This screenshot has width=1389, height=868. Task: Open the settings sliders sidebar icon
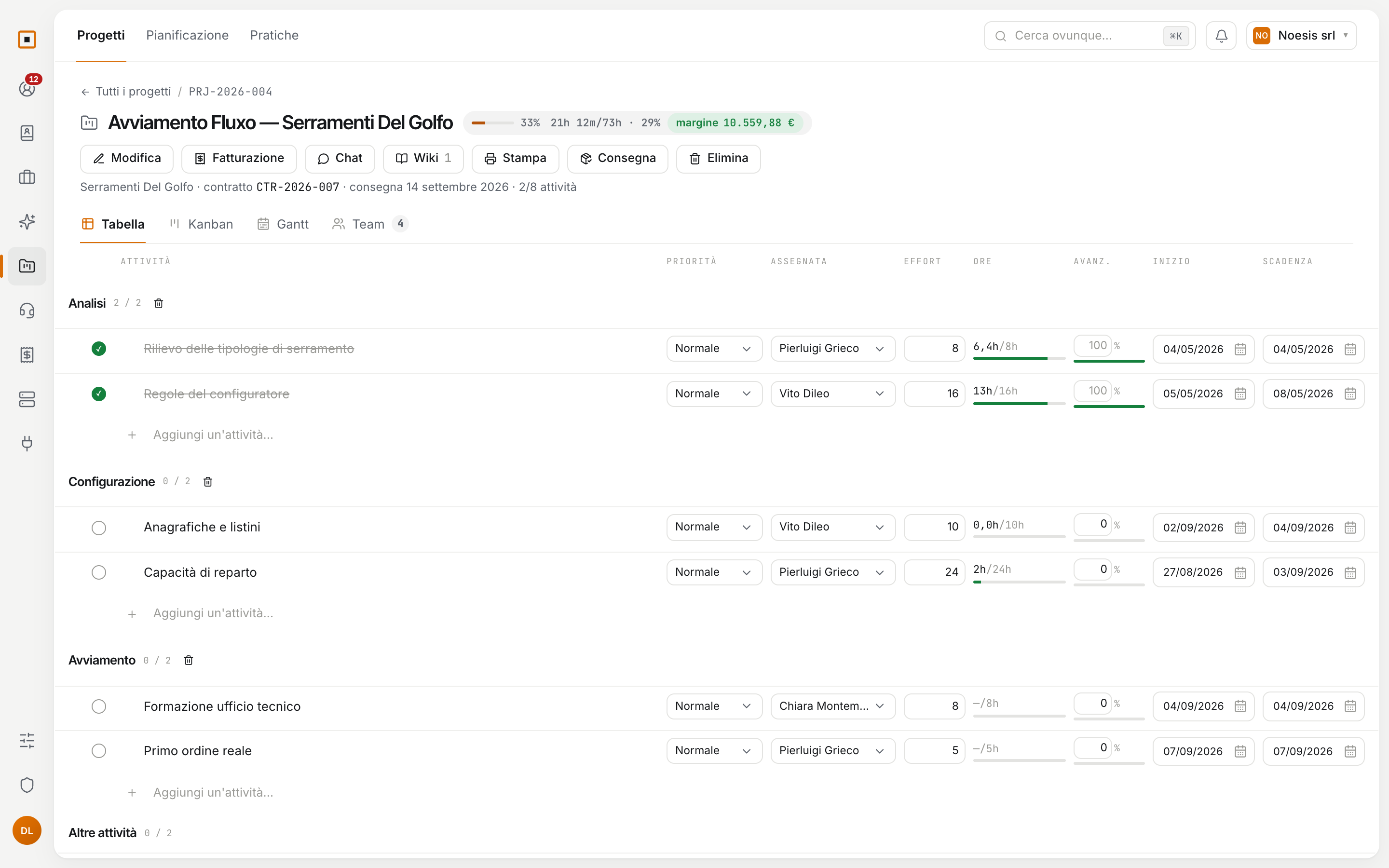(27, 741)
